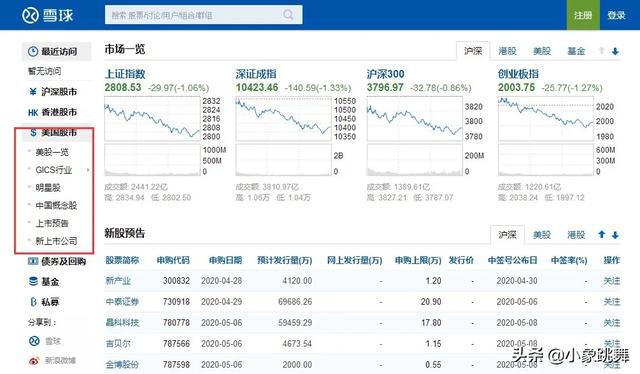640x374 pixels.
Task: Click the 创业板指 price chart
Action: pos(546,119)
